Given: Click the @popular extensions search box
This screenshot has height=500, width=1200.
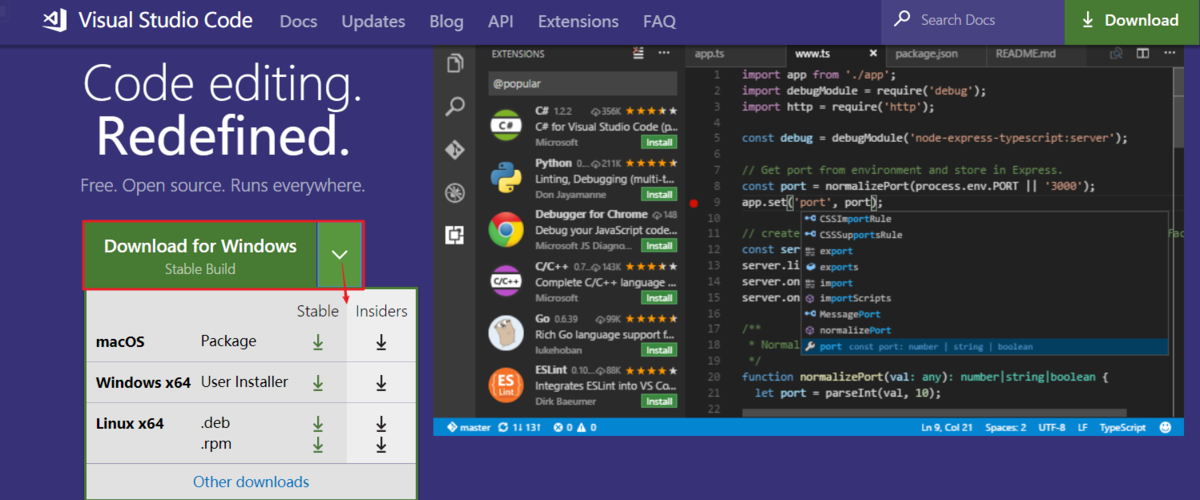Looking at the screenshot, I should click(x=583, y=84).
